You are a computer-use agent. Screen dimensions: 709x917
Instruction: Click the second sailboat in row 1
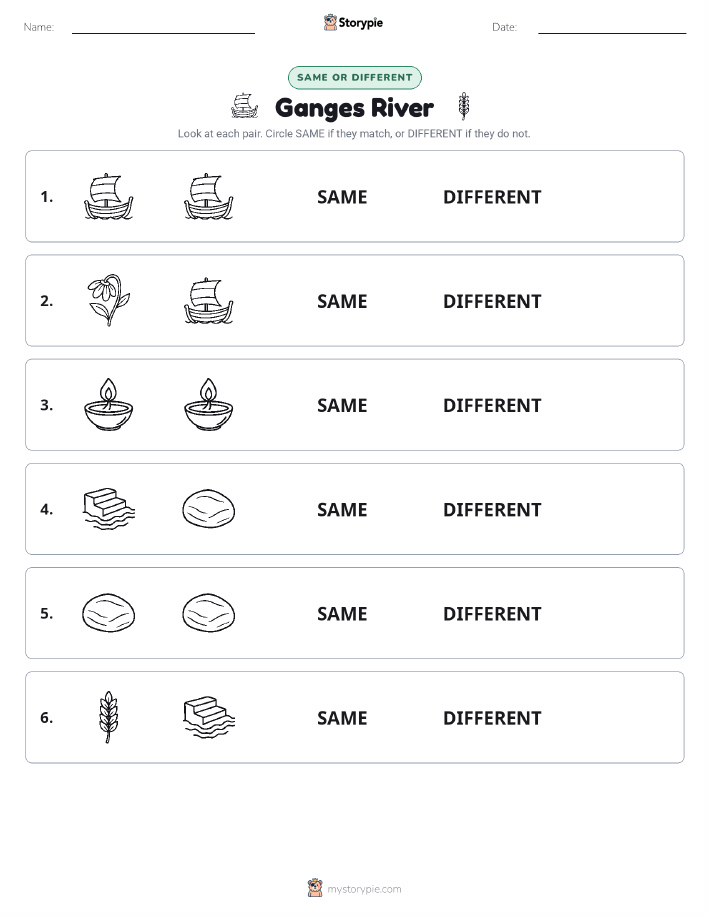tap(209, 196)
